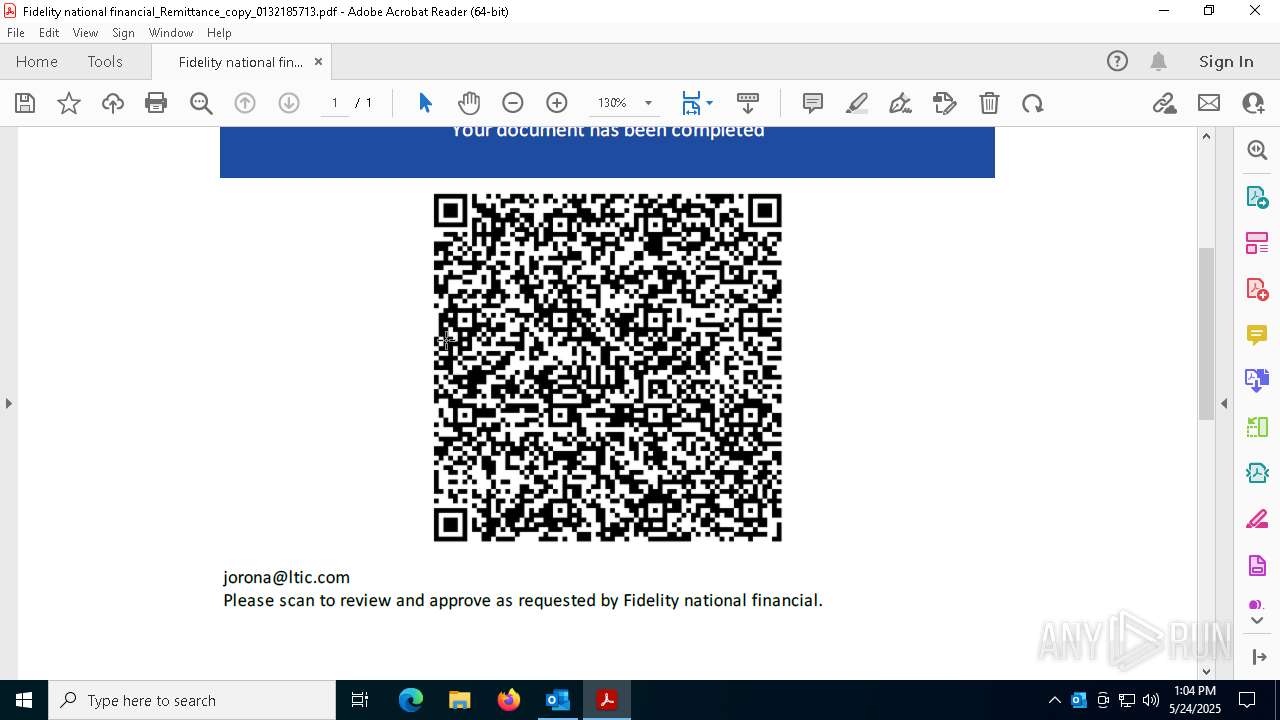Expand zoom level dropdown arrow

click(x=648, y=103)
